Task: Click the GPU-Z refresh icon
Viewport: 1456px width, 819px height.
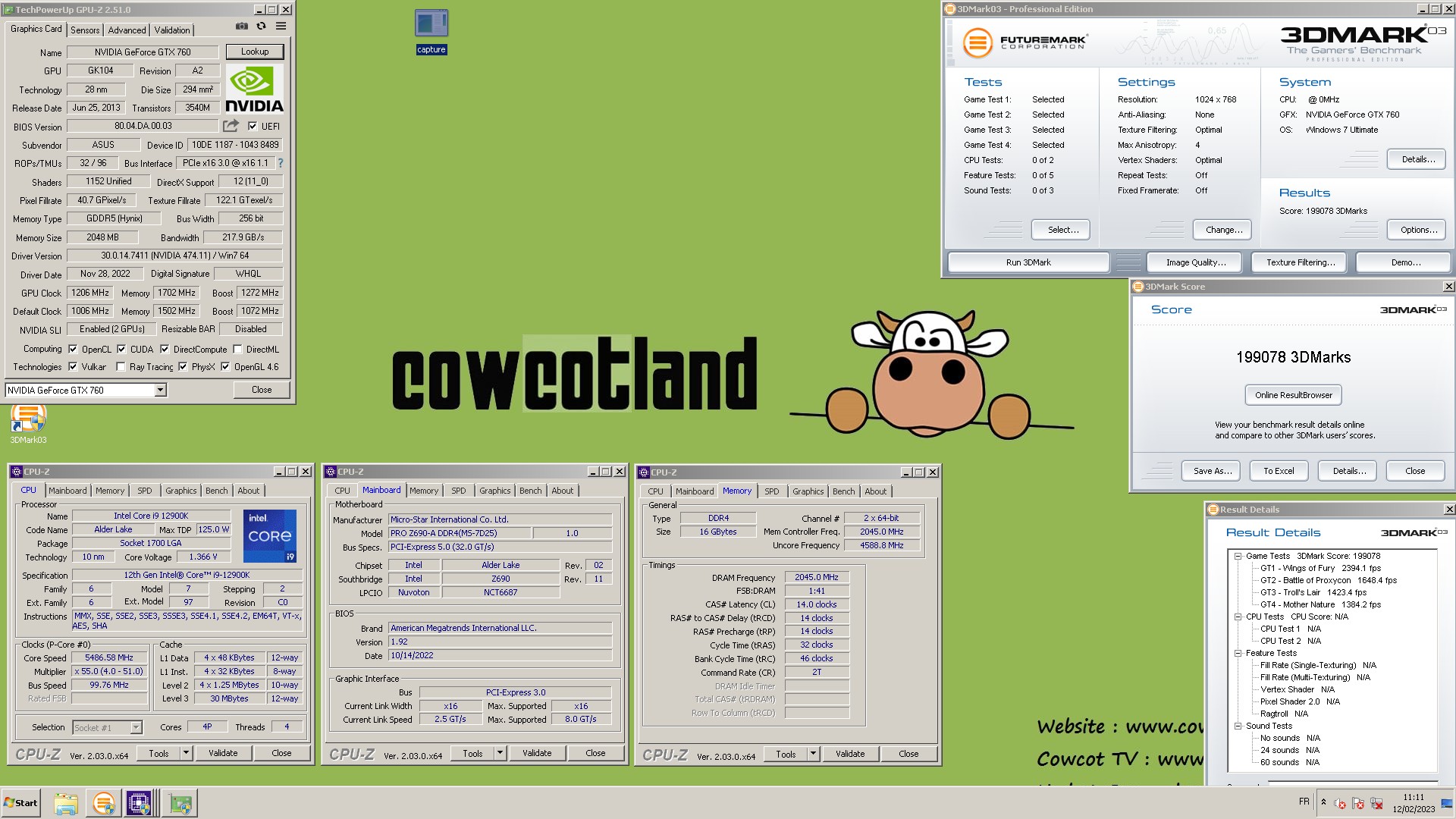Action: (261, 27)
